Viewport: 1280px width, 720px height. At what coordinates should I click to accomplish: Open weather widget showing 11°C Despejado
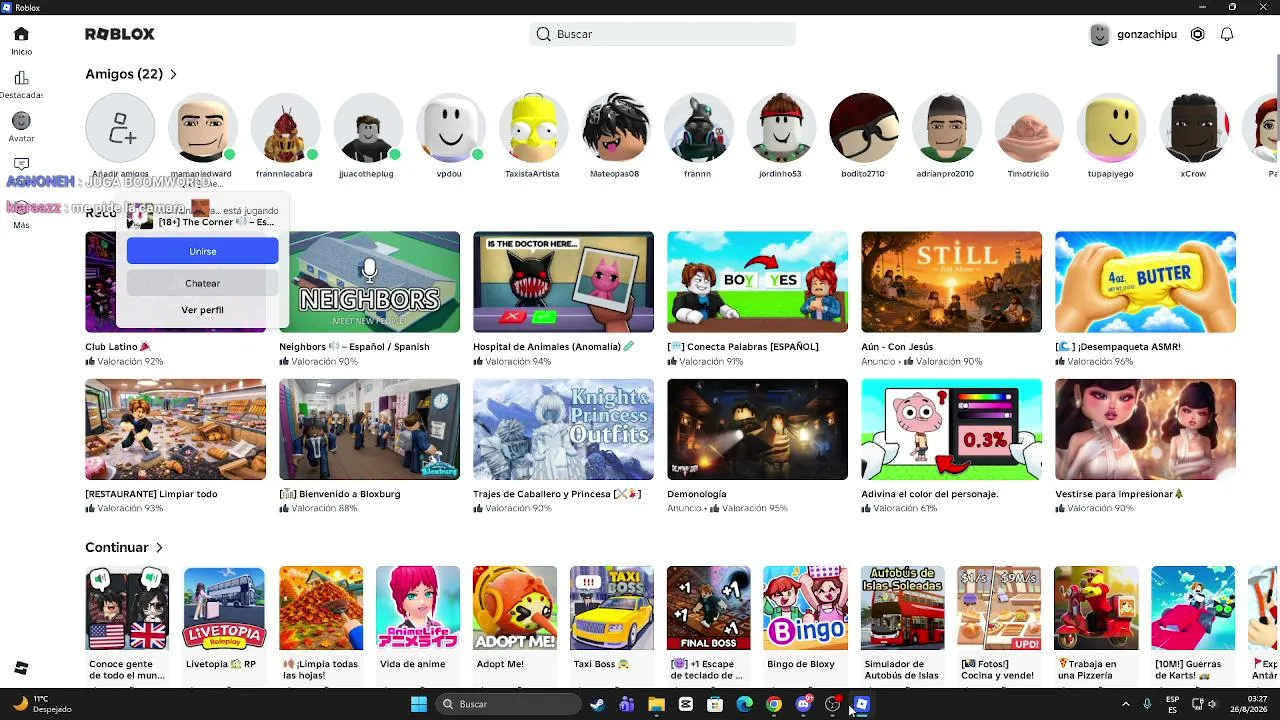pos(42,704)
